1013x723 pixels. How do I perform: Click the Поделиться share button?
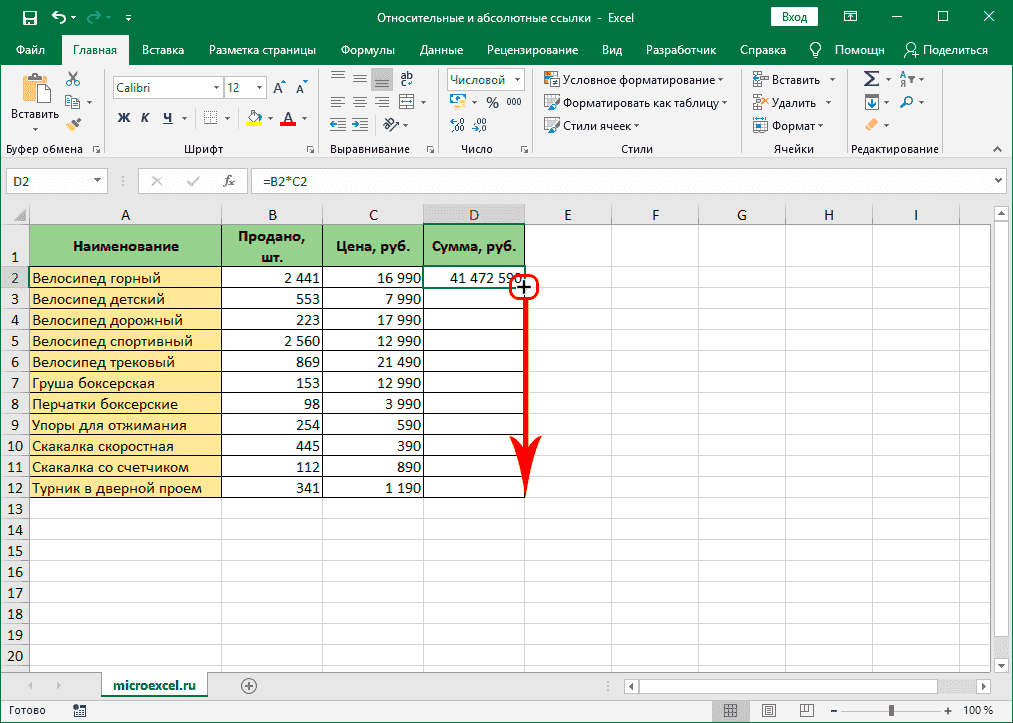tap(946, 50)
